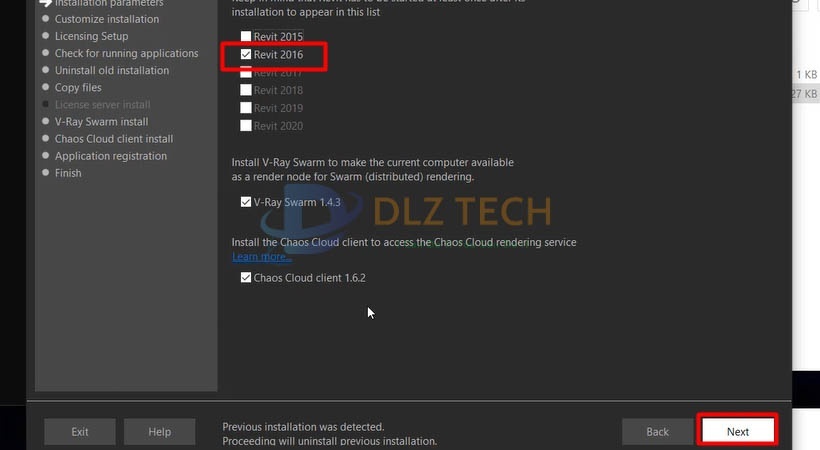This screenshot has height=450, width=820.
Task: Select the Finish step bullet
Action: 45,173
